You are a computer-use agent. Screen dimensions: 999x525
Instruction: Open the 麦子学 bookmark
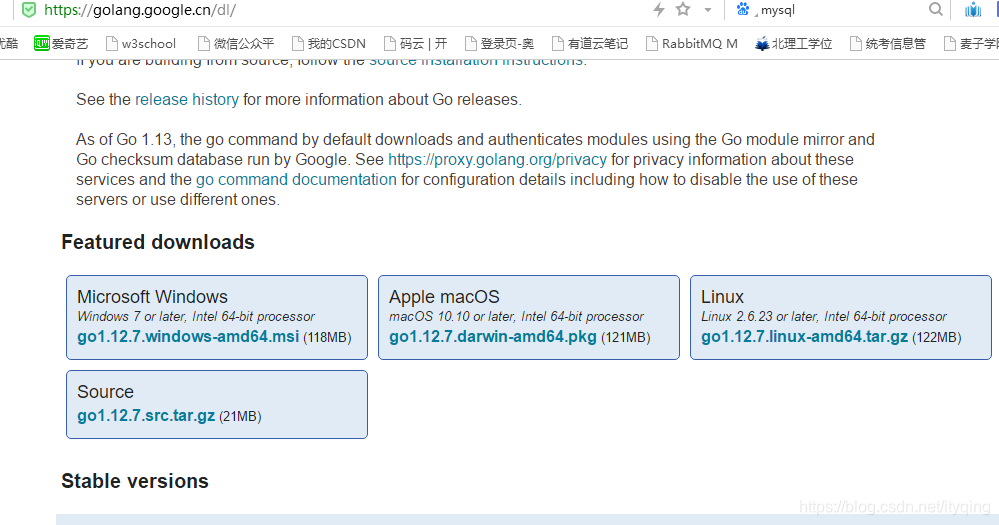(971, 43)
